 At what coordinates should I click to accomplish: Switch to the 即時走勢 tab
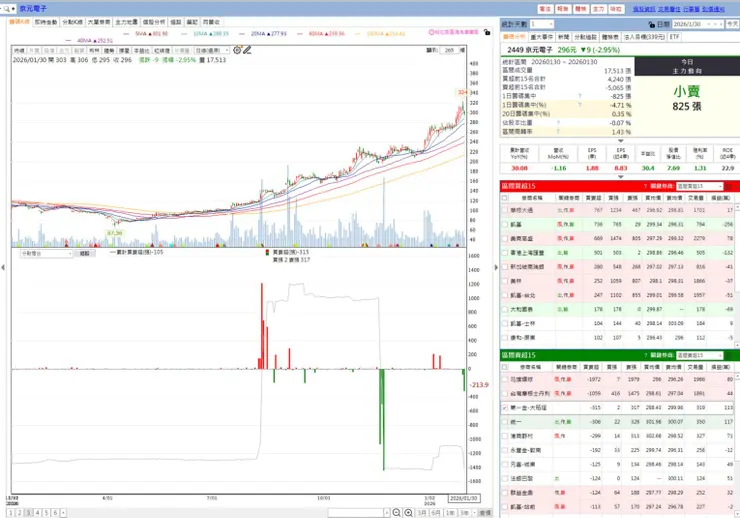(46, 22)
